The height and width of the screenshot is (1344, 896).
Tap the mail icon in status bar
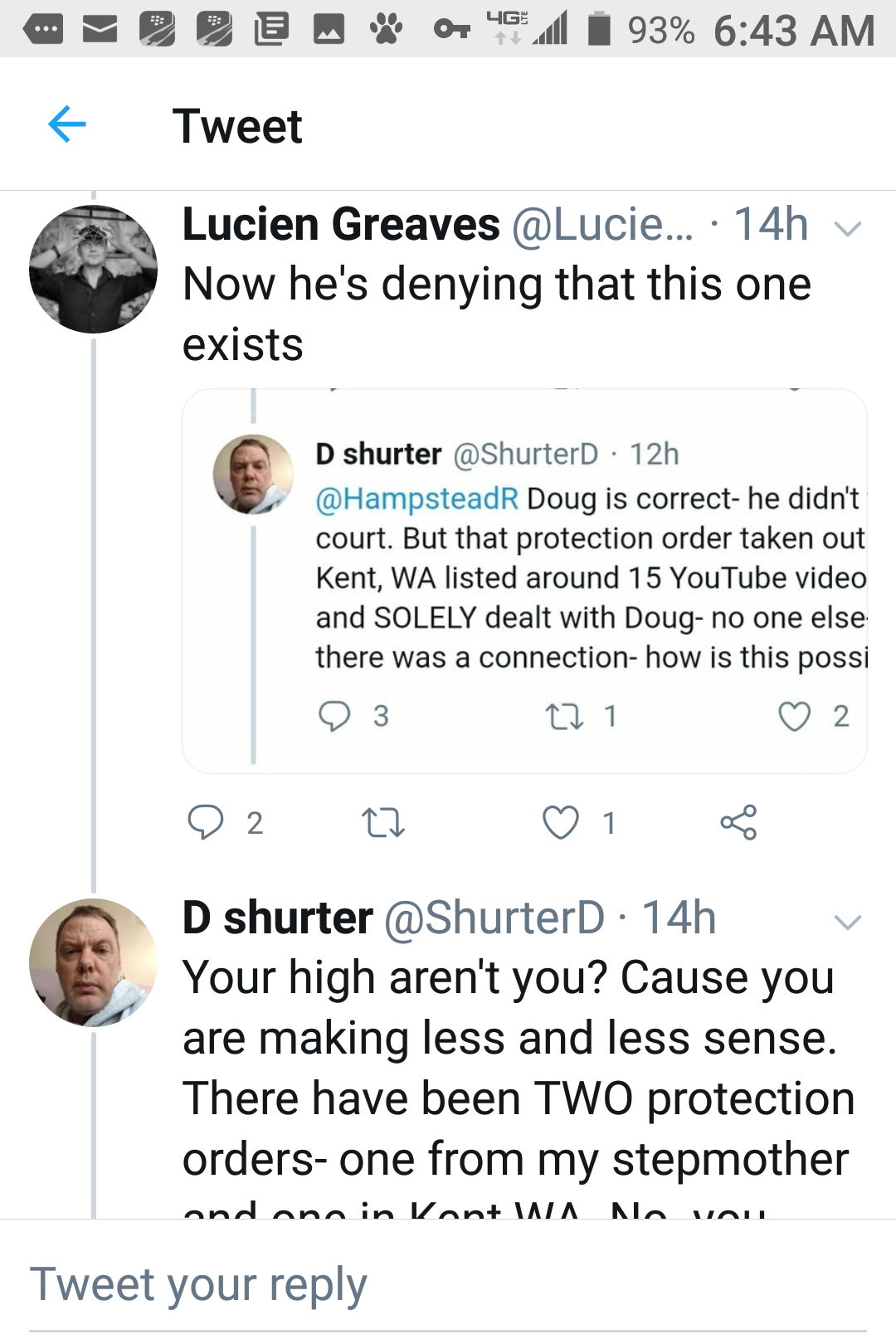100,31
